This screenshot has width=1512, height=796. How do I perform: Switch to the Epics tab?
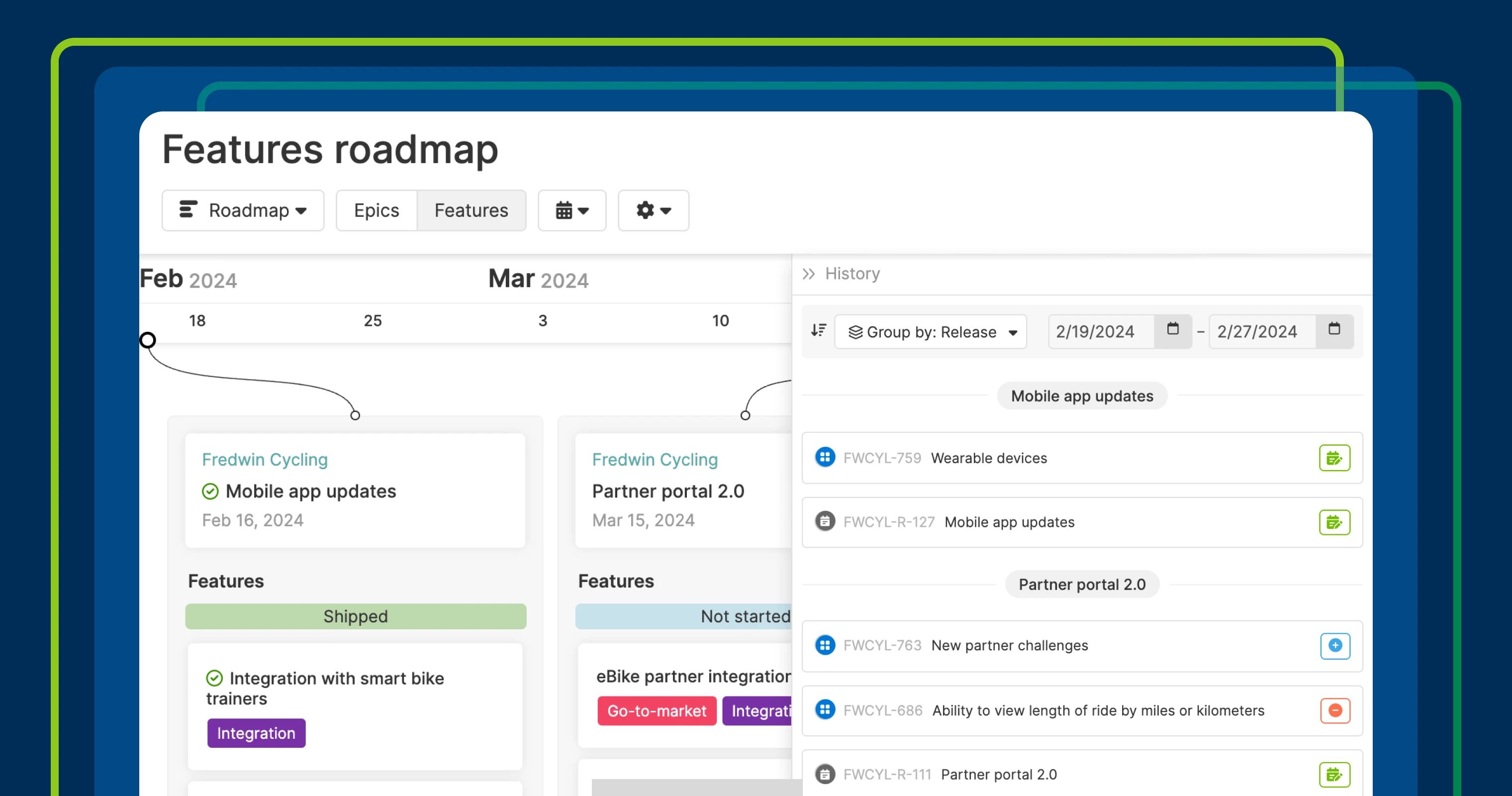pos(376,210)
